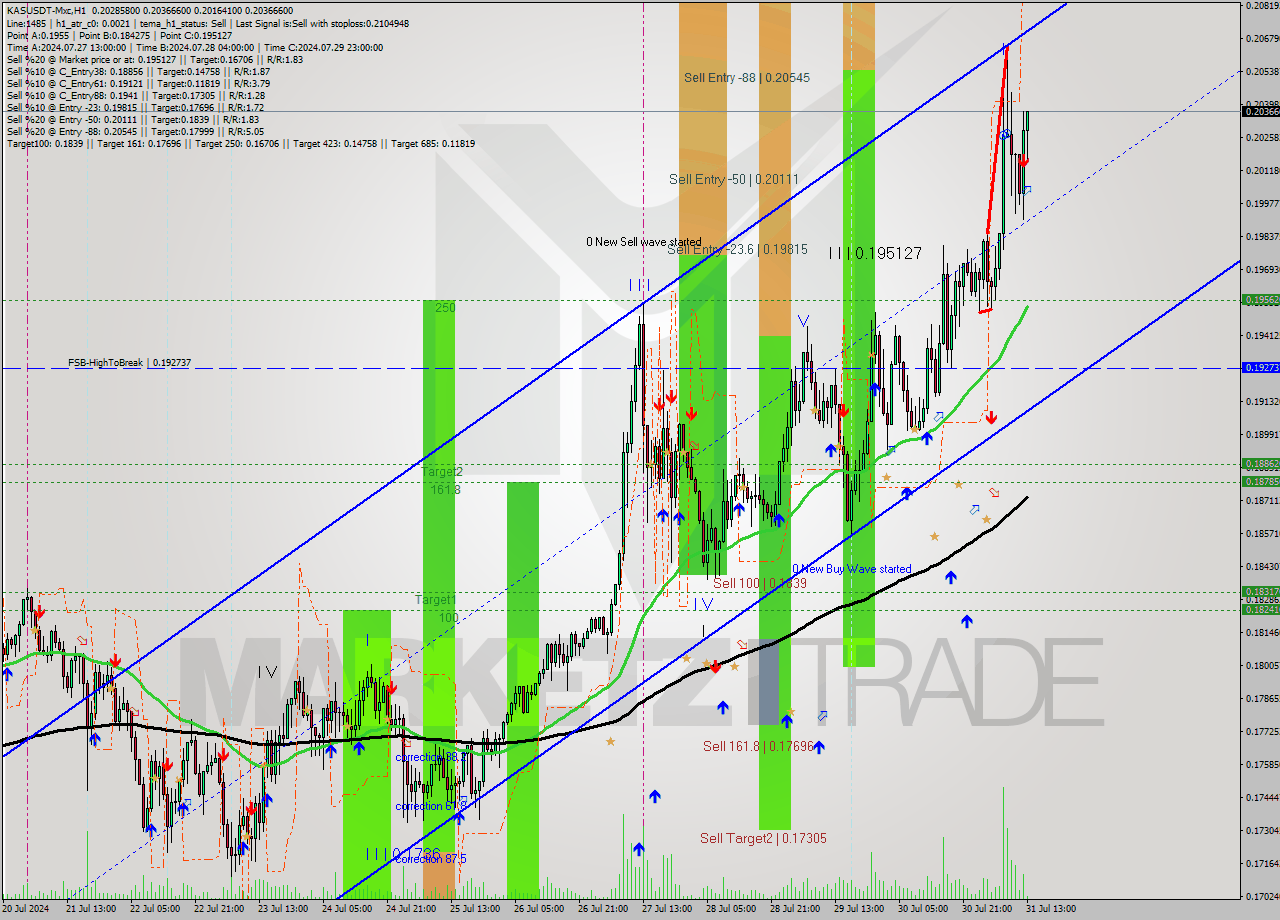1280x920 pixels.
Task: Click the 0.17725 price axis value
Action: [1262, 731]
